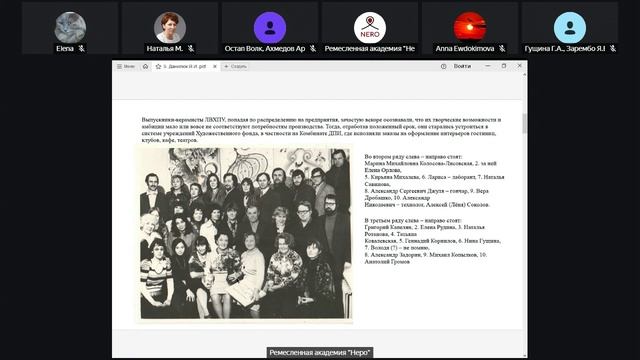The image size is (640, 360).
Task: Minimize the PDF viewer window
Action: (488, 66)
